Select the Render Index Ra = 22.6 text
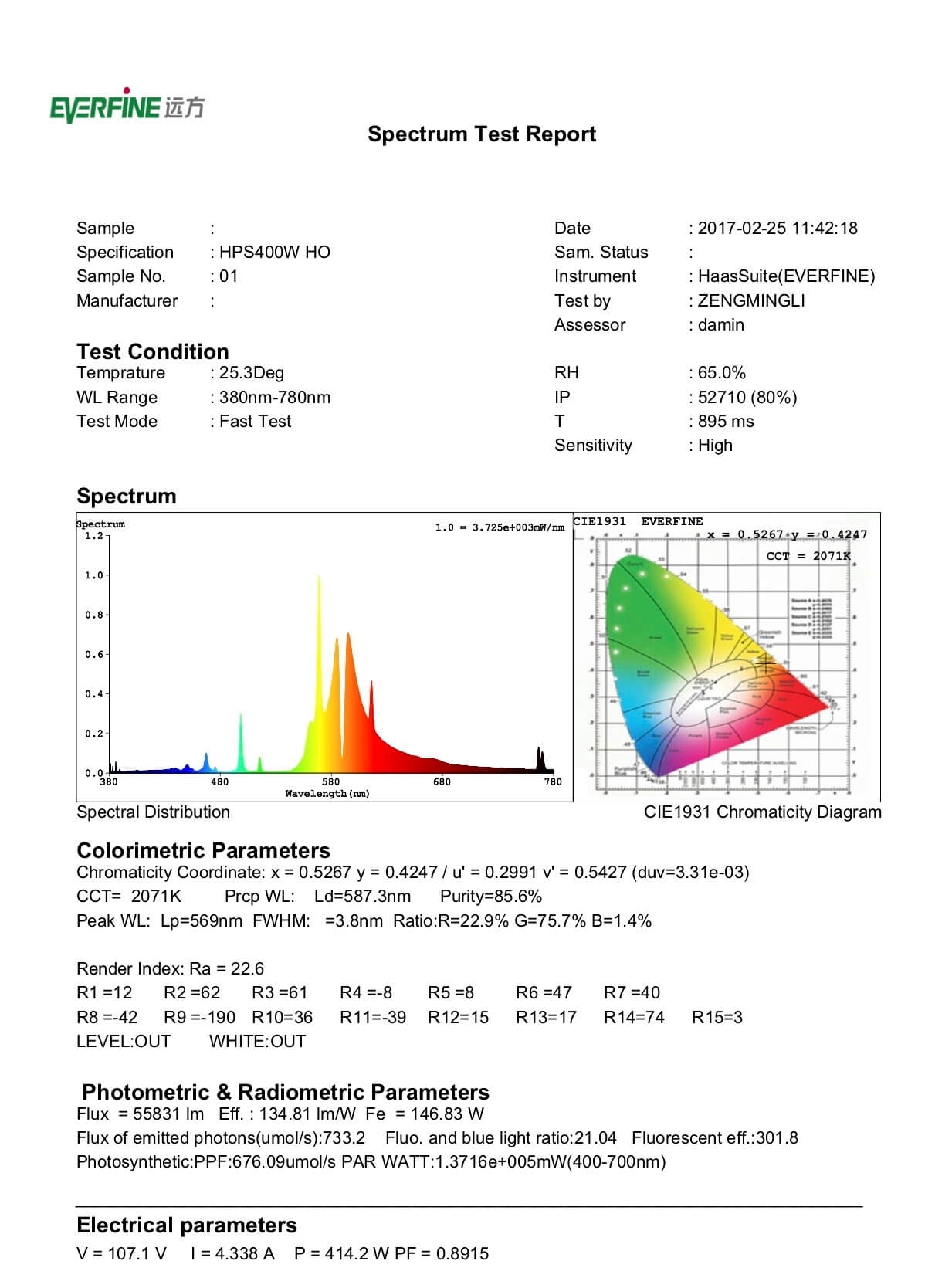 pyautogui.click(x=170, y=968)
